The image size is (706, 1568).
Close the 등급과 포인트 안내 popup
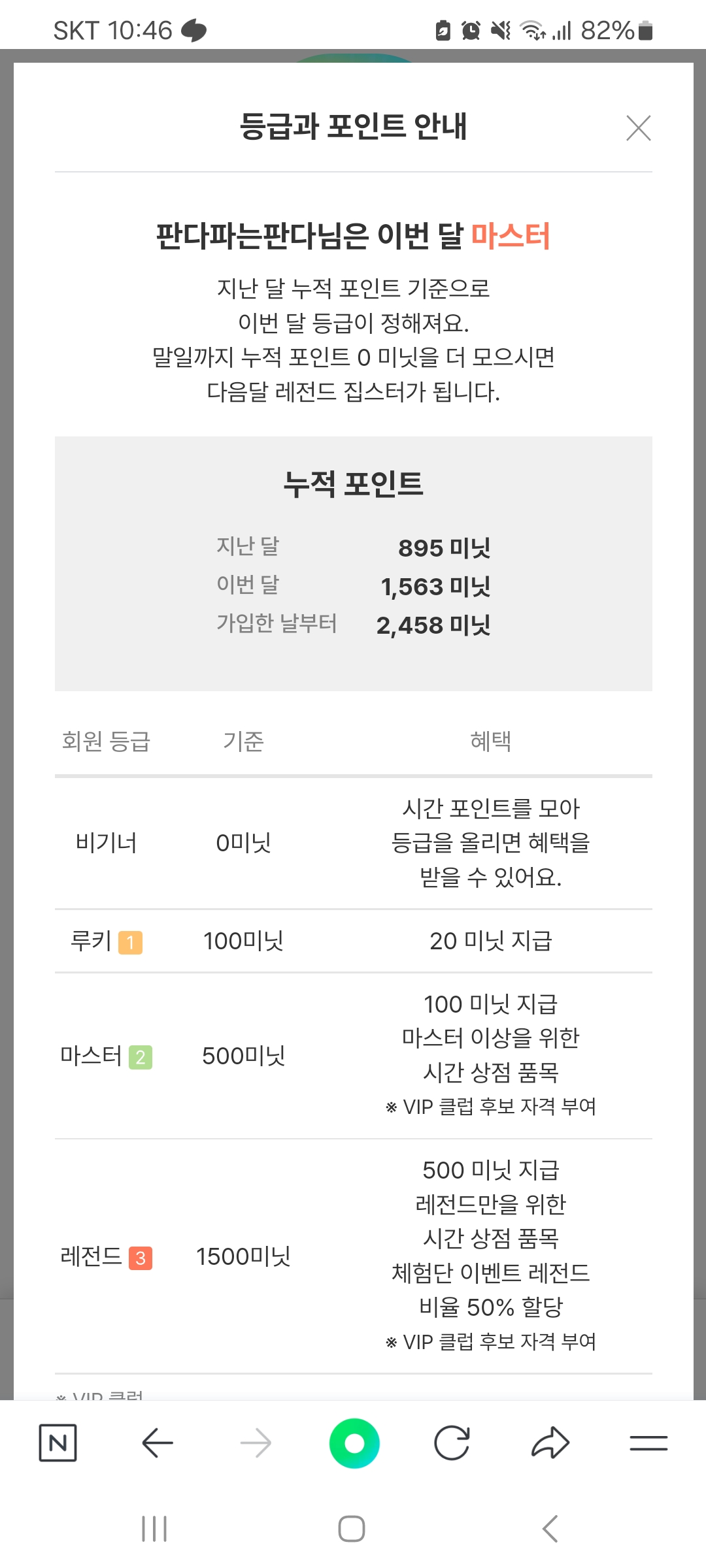point(638,128)
